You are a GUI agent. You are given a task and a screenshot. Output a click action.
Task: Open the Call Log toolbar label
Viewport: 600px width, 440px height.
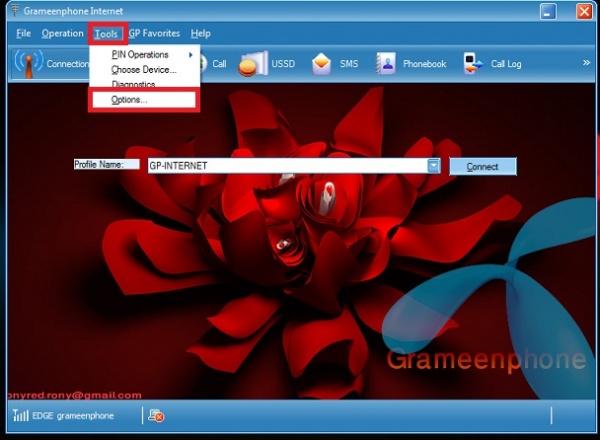506,64
